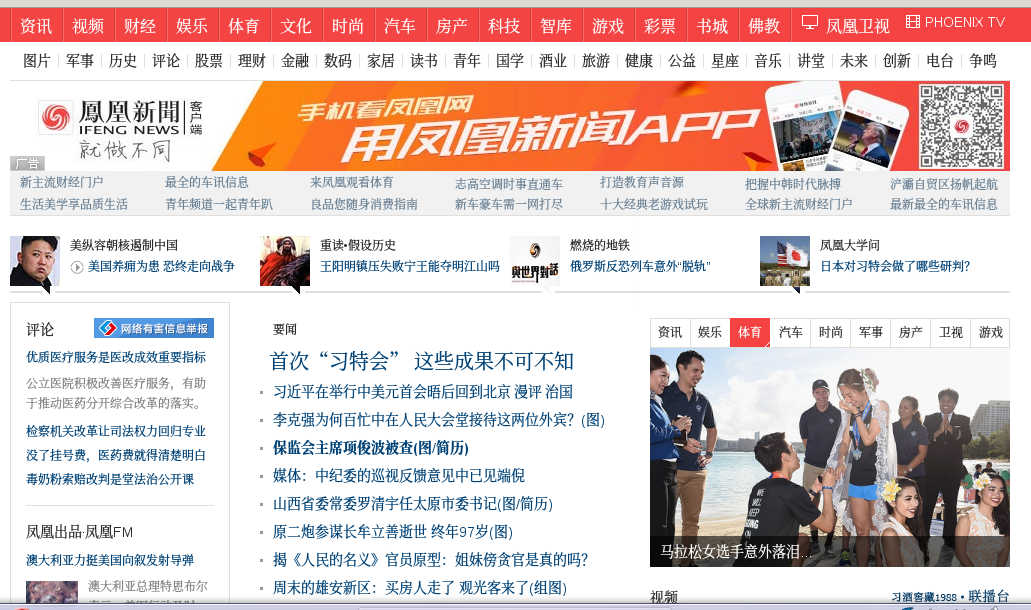
Task: Open 周末的雄安新区 photo story link
Action: click(x=420, y=587)
